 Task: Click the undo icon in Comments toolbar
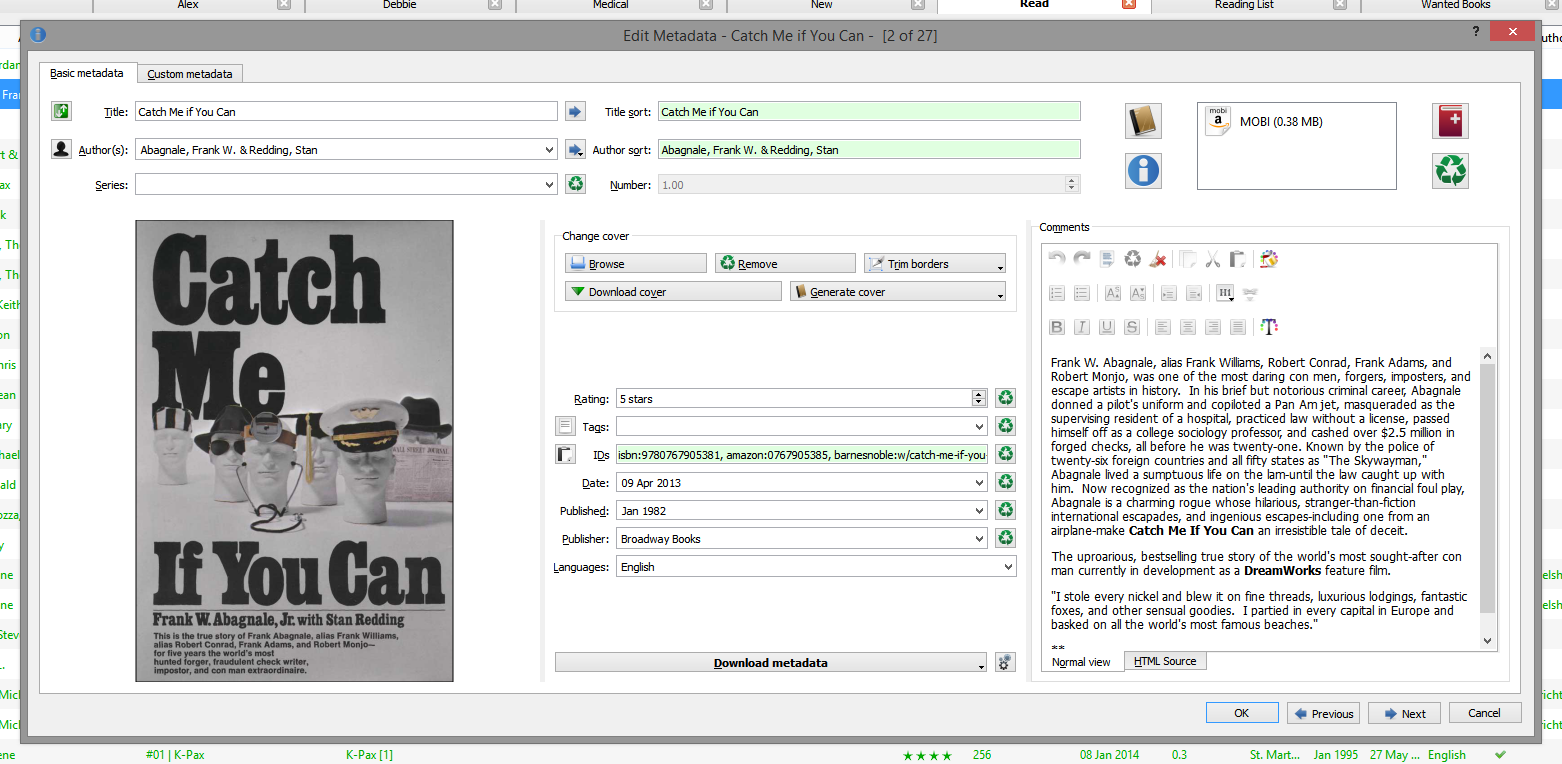1056,259
